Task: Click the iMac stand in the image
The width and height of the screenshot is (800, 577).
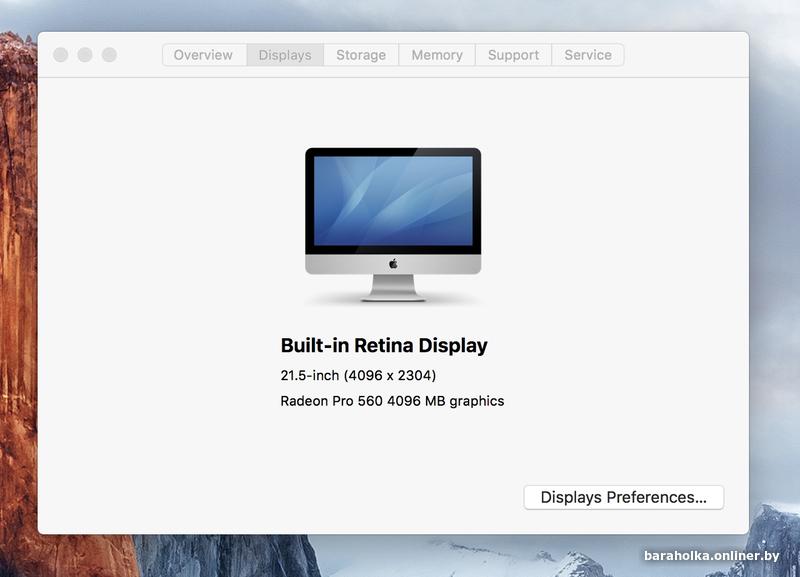Action: (x=393, y=287)
